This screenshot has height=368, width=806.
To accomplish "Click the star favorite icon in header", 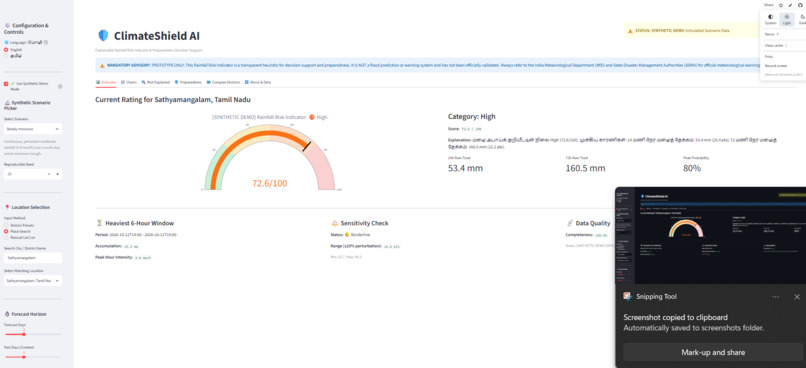I will [781, 5].
